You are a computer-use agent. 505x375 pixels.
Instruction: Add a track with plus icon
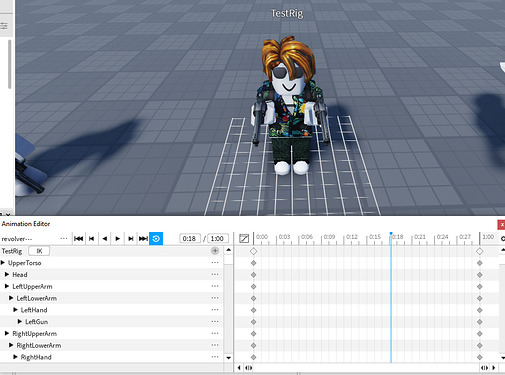pos(215,251)
